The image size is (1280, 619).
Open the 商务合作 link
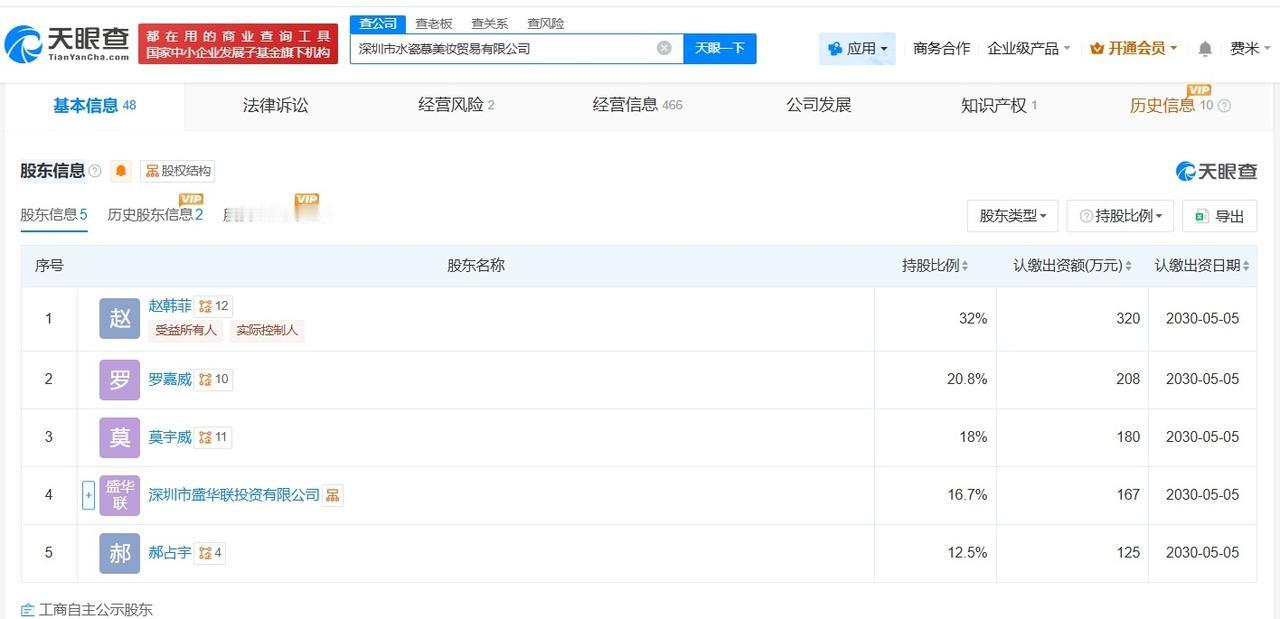[941, 48]
